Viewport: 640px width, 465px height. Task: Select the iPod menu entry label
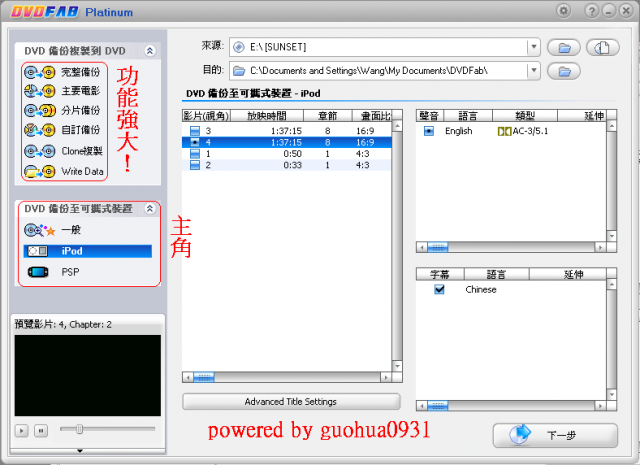click(x=72, y=251)
